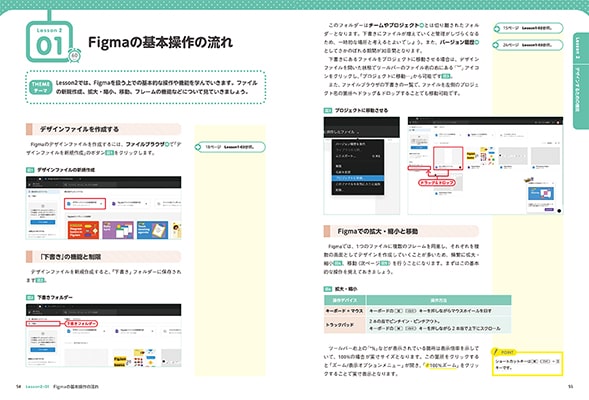Image resolution: width=589 pixels, height=400 pixels.
Task: Open the dropdown chevron next to the file name
Action: pos(358,132)
